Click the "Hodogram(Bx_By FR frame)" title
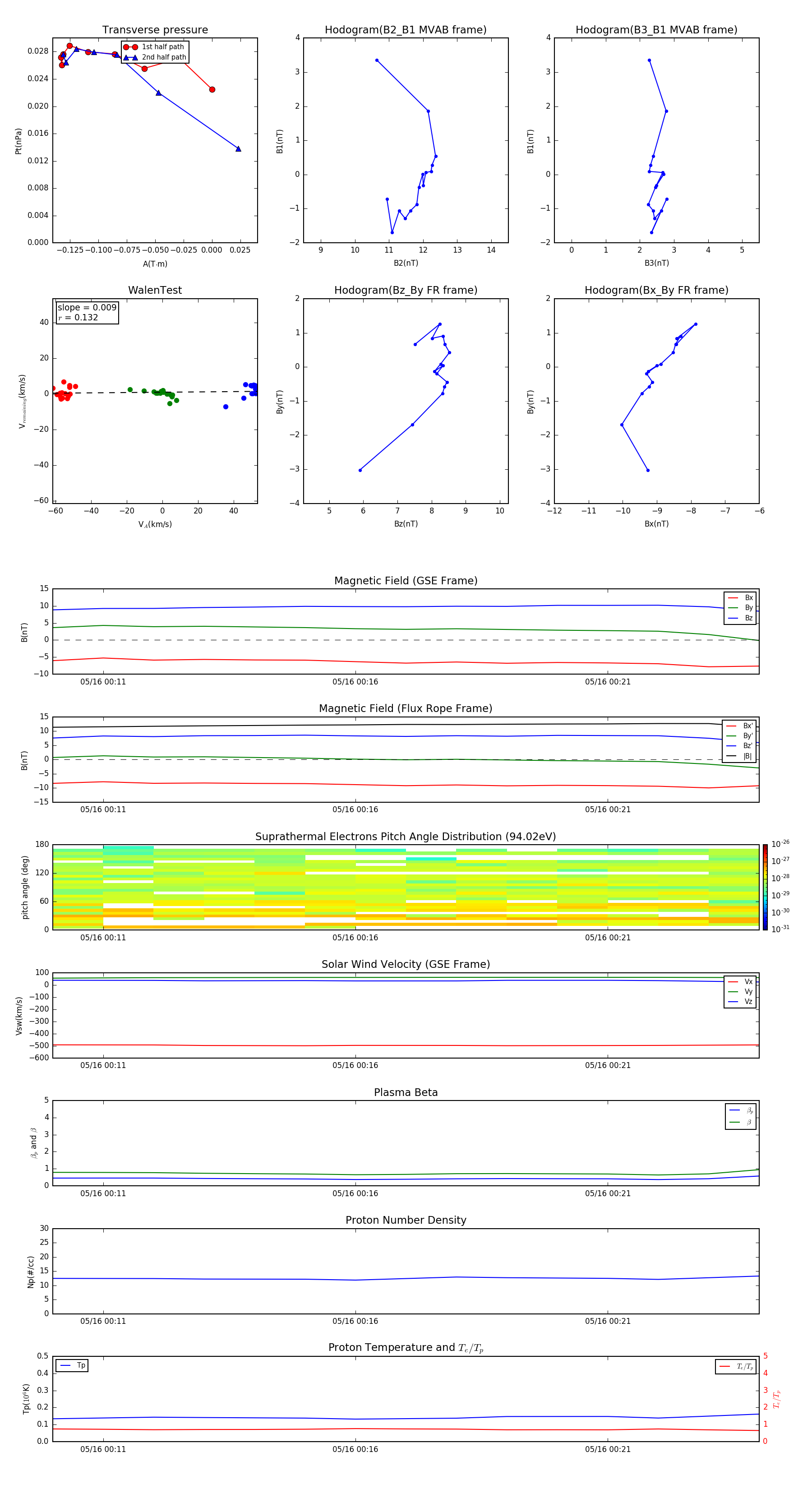 656,290
